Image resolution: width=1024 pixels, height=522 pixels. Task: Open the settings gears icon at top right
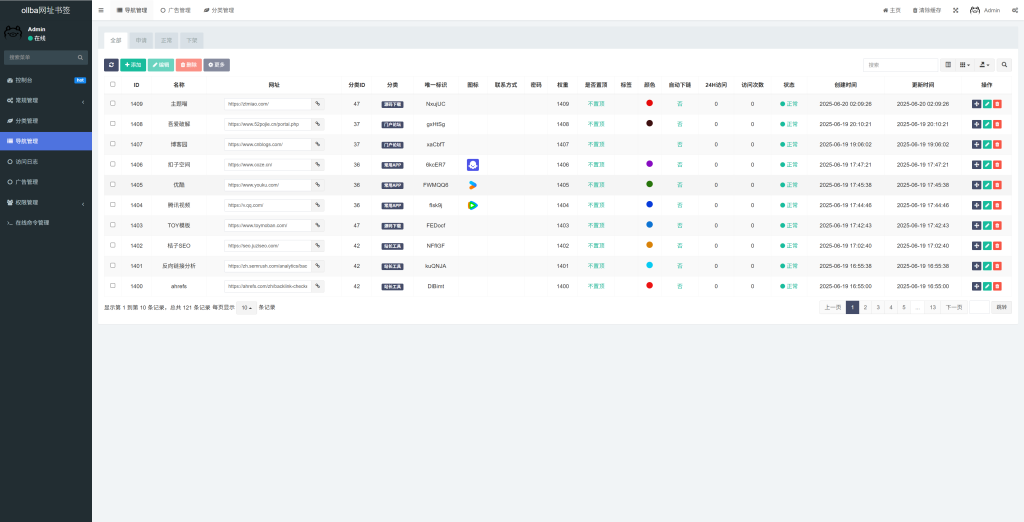[1013, 10]
